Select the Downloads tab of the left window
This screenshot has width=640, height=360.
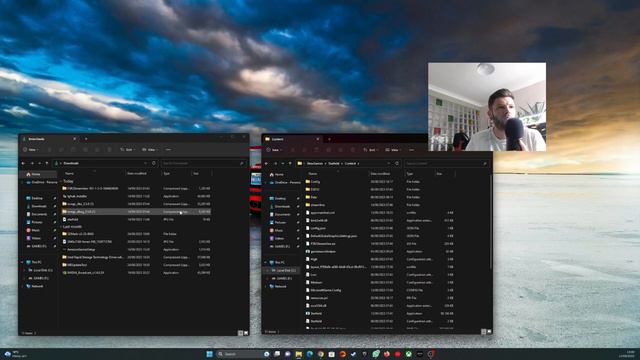(x=49, y=139)
